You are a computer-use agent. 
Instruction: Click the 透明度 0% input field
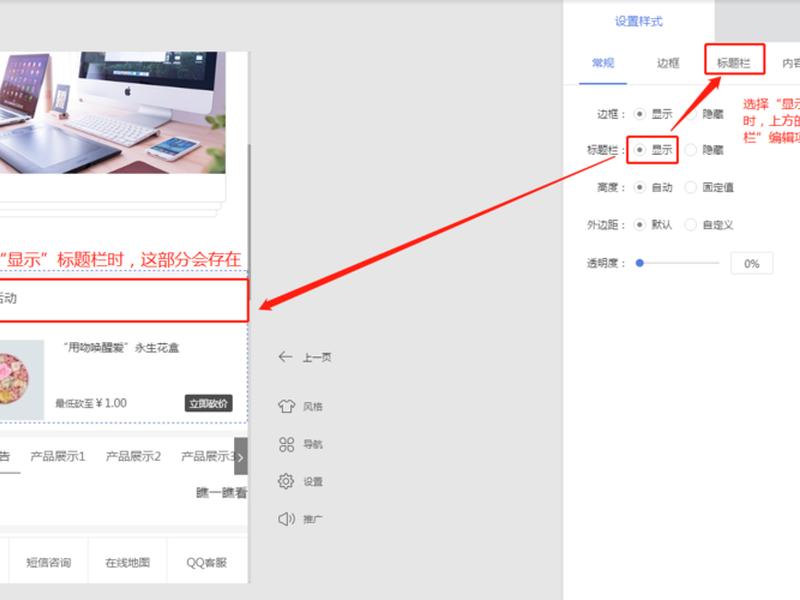tap(752, 263)
